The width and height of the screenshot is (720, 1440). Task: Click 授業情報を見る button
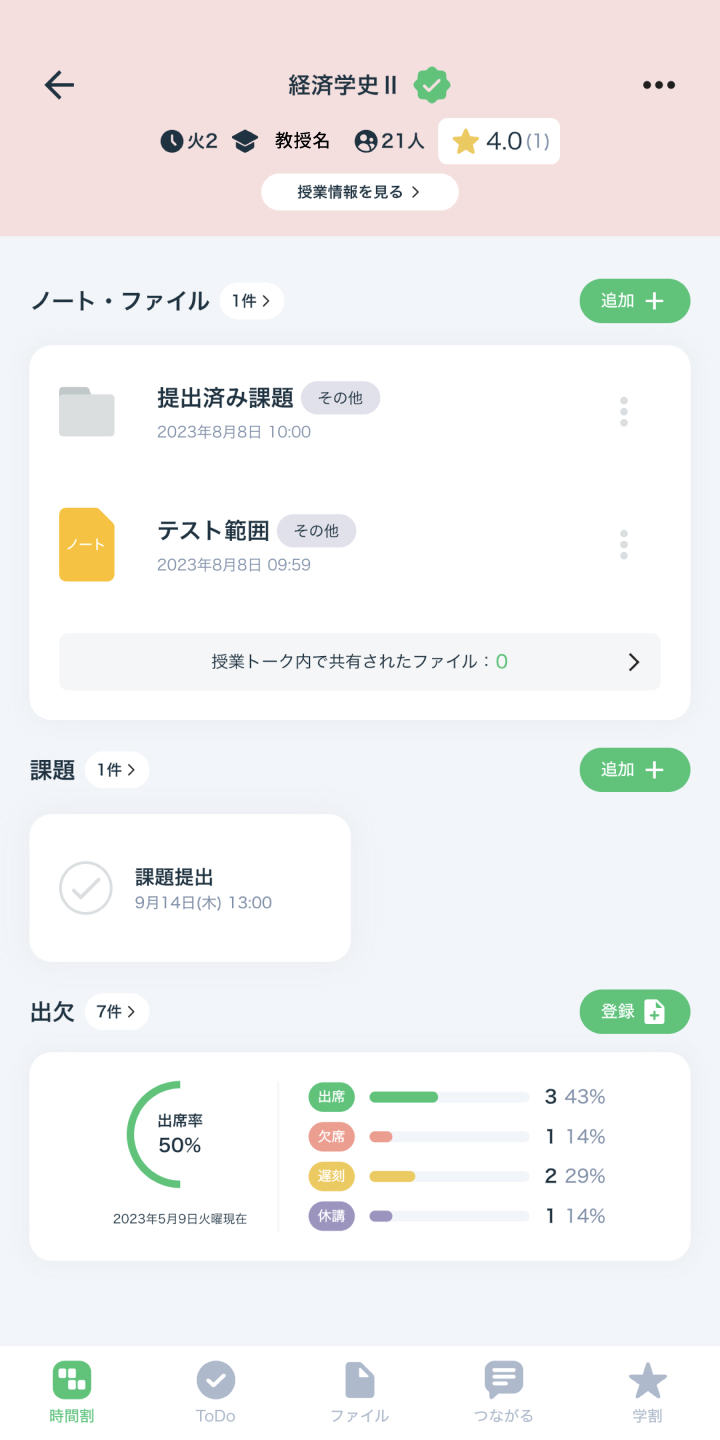[360, 192]
